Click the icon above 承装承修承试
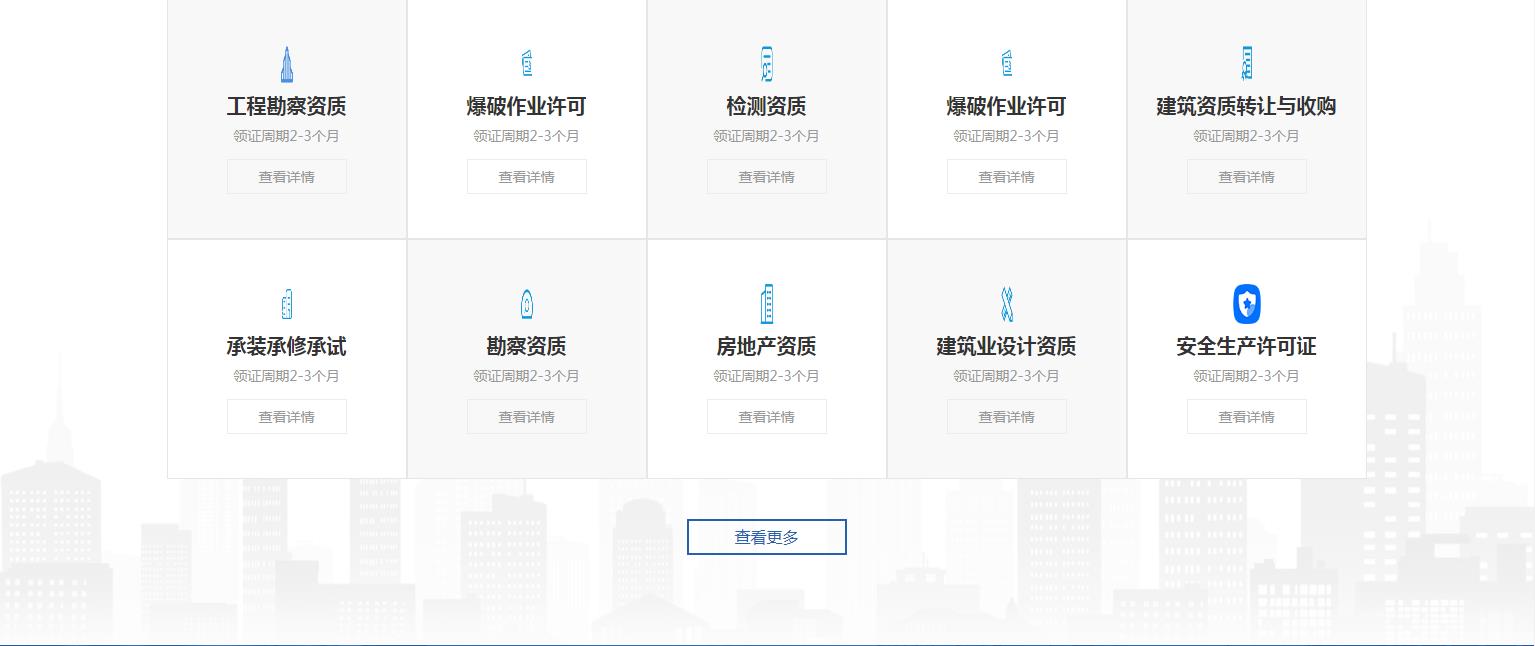Screen dimensions: 1535x646 (287, 304)
